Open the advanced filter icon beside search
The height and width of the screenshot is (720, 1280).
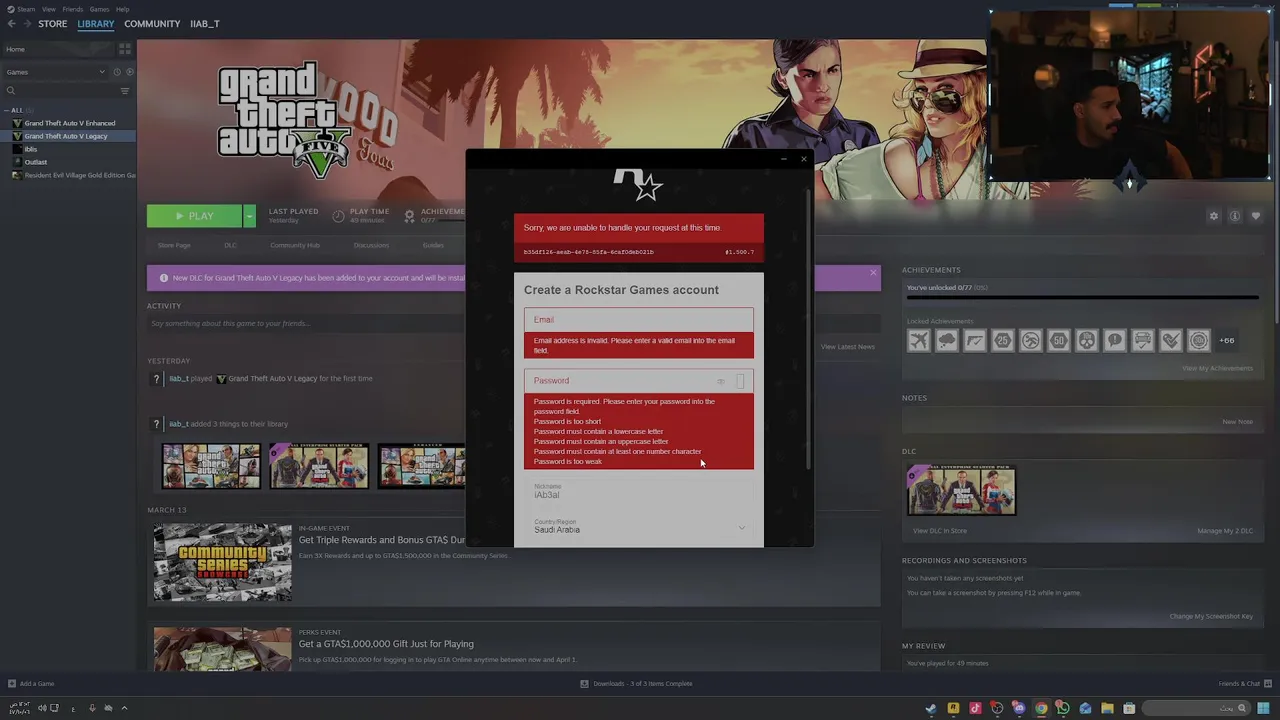tap(125, 91)
